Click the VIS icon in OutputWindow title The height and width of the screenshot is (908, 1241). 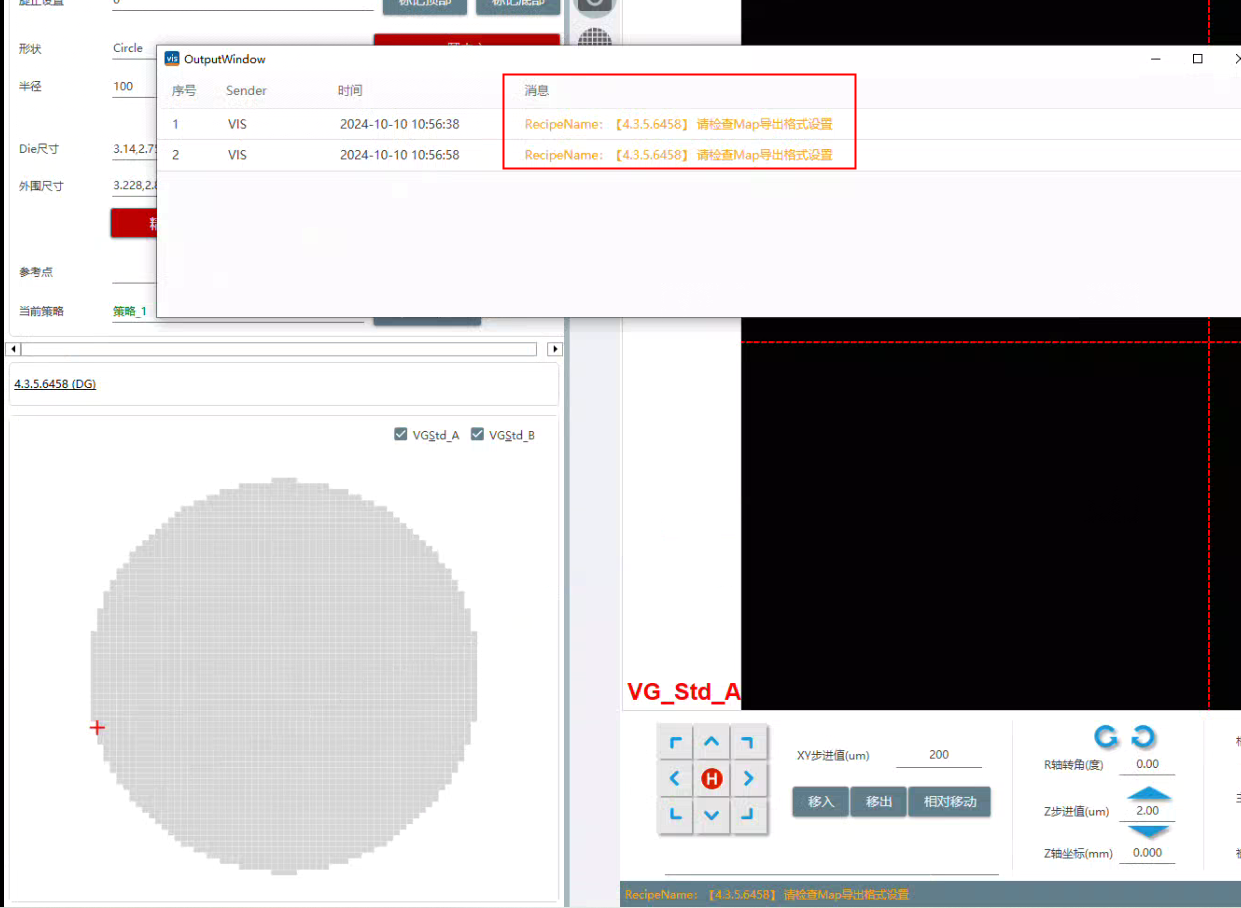(171, 59)
